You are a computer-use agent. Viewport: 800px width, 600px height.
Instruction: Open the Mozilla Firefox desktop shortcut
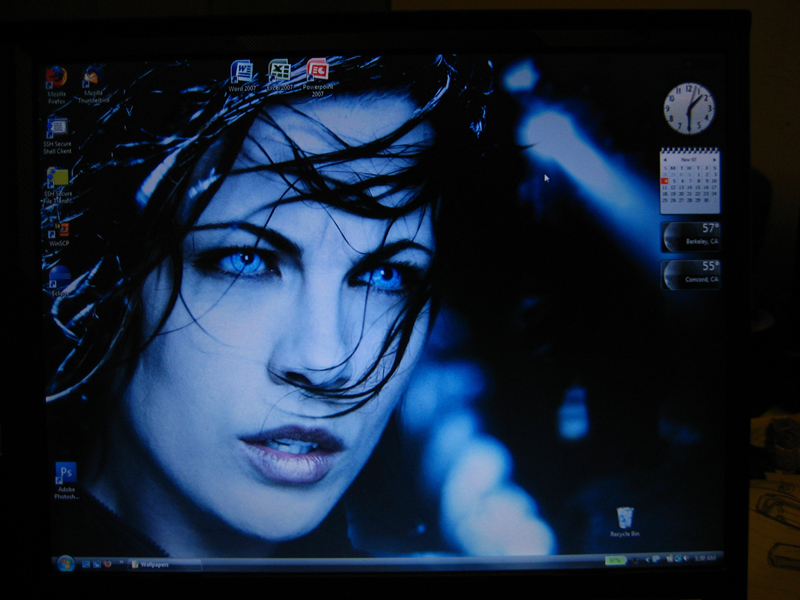[56, 85]
